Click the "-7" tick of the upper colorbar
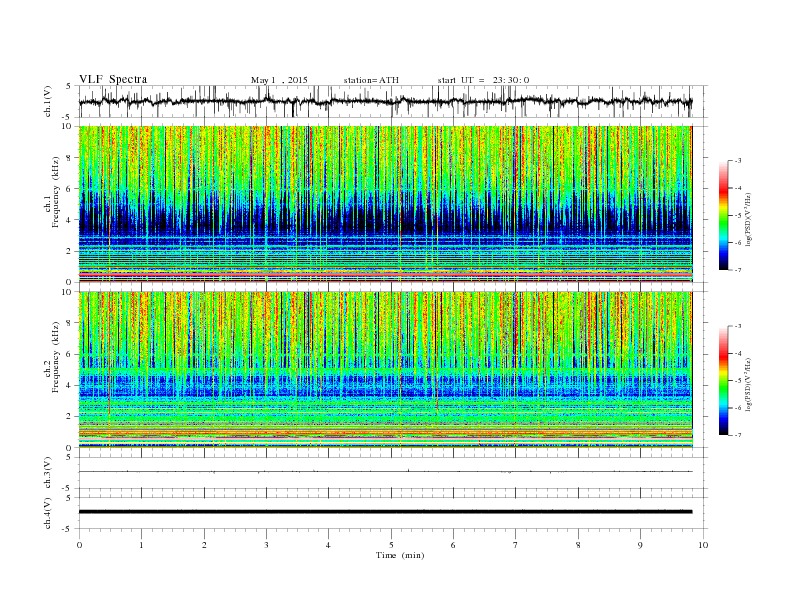The width and height of the screenshot is (792, 612). tap(737, 270)
